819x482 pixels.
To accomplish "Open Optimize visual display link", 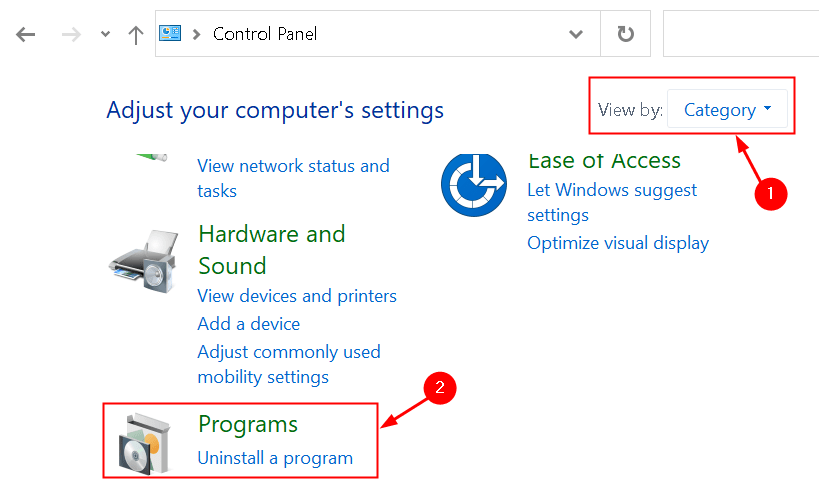I will (x=618, y=243).
